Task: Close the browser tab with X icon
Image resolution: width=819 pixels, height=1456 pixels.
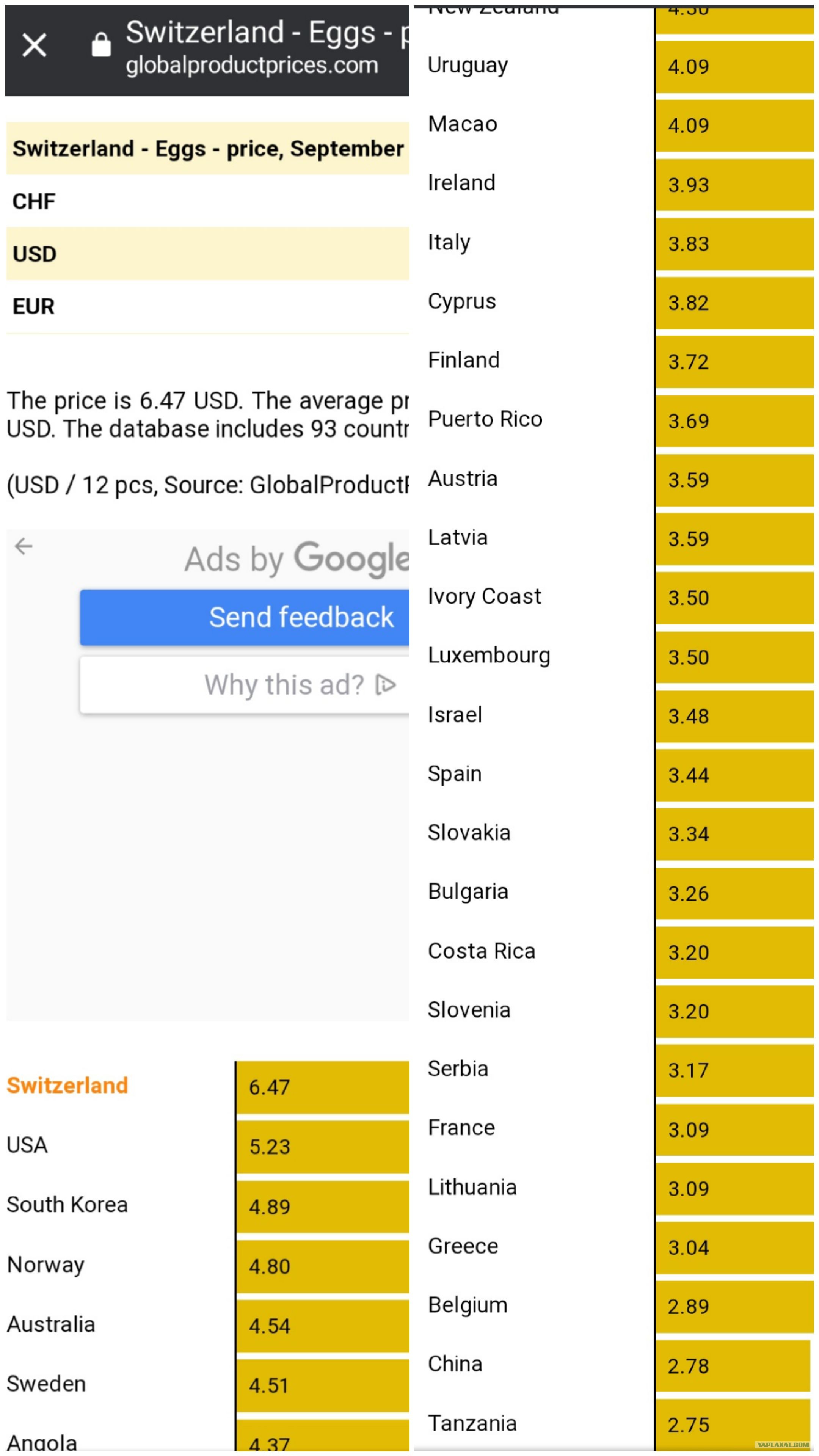Action: 34,45
